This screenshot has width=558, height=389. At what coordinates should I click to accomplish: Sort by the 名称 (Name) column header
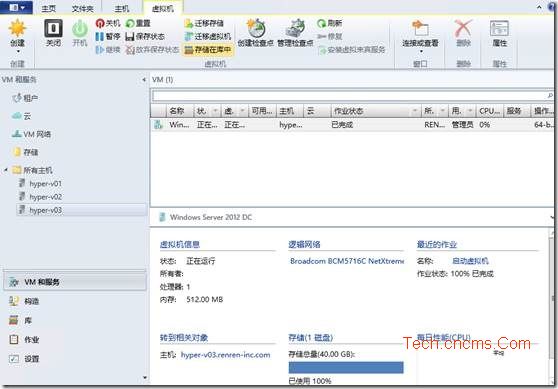coord(180,111)
